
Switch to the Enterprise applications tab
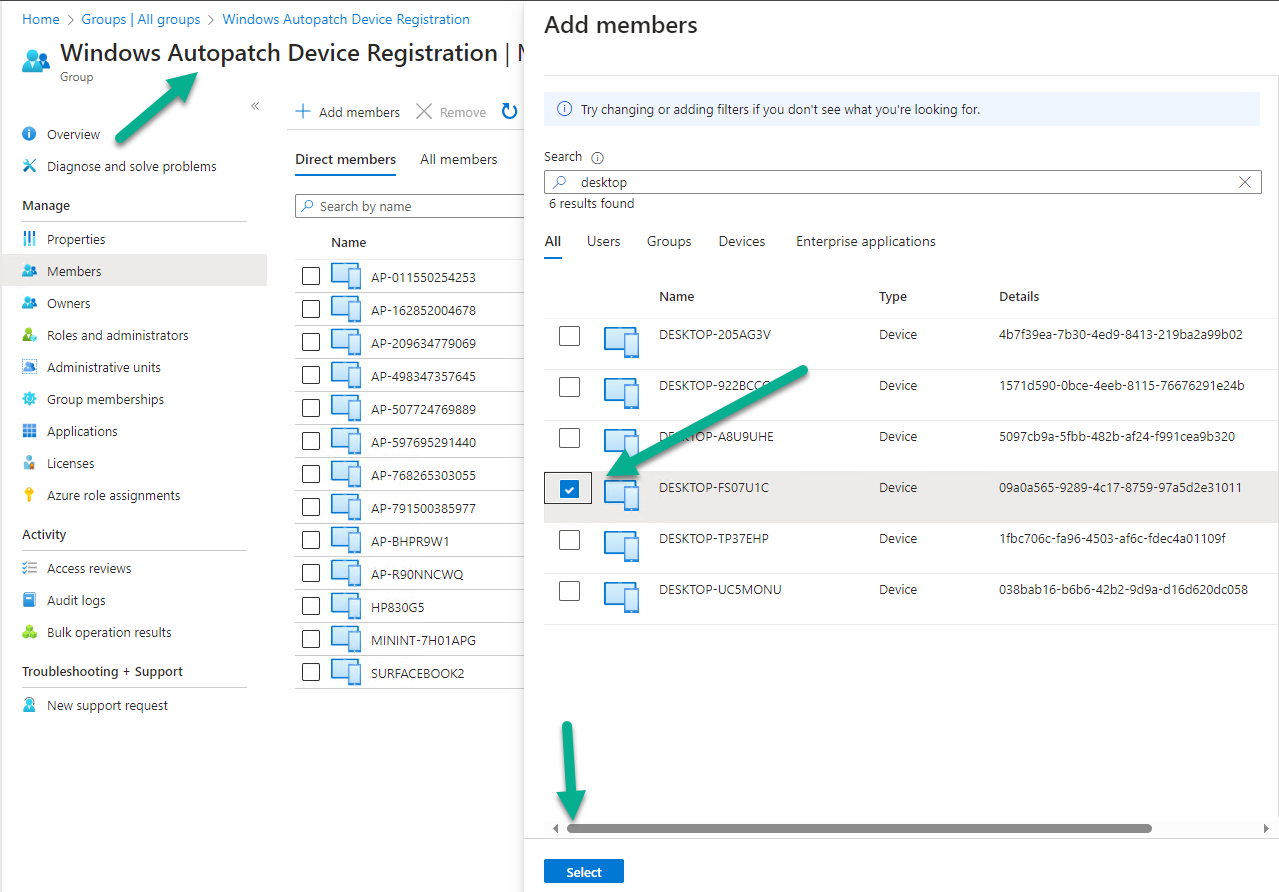click(866, 241)
